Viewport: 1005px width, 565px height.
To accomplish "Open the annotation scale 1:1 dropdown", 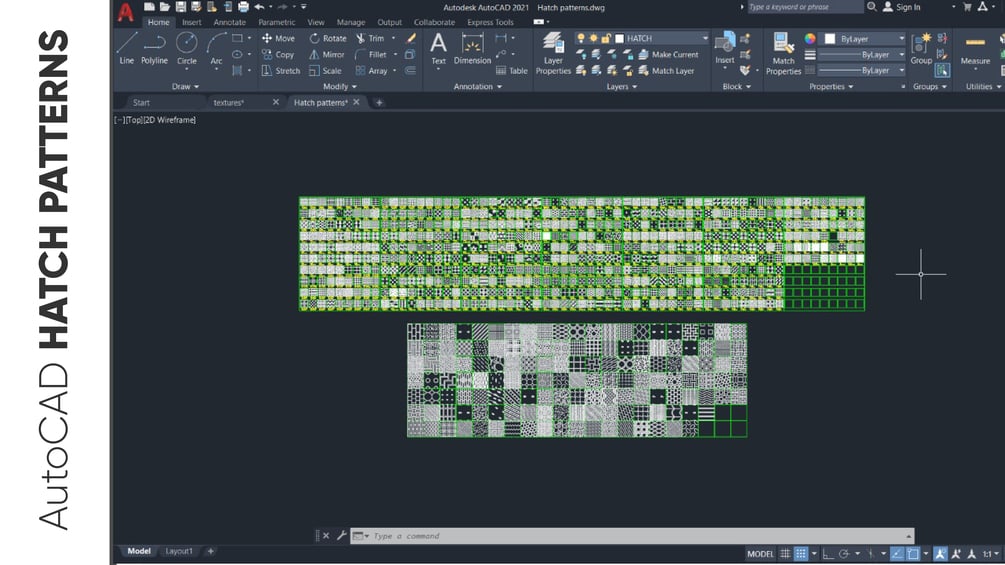I will [x=991, y=553].
